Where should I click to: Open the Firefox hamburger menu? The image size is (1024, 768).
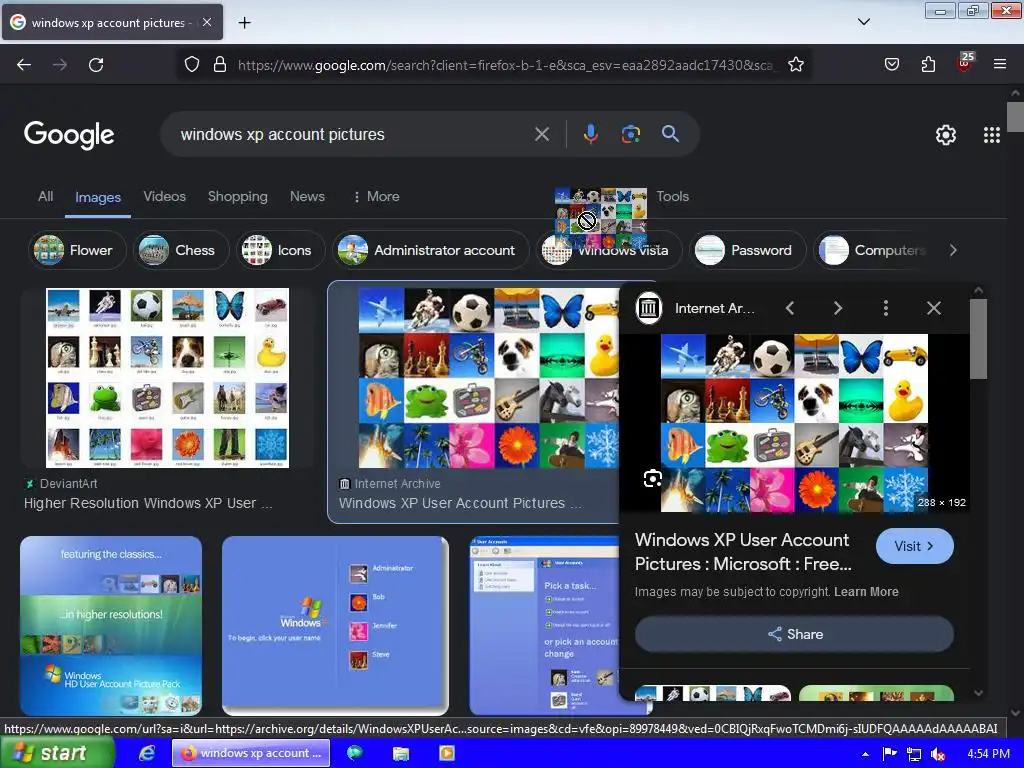(999, 64)
